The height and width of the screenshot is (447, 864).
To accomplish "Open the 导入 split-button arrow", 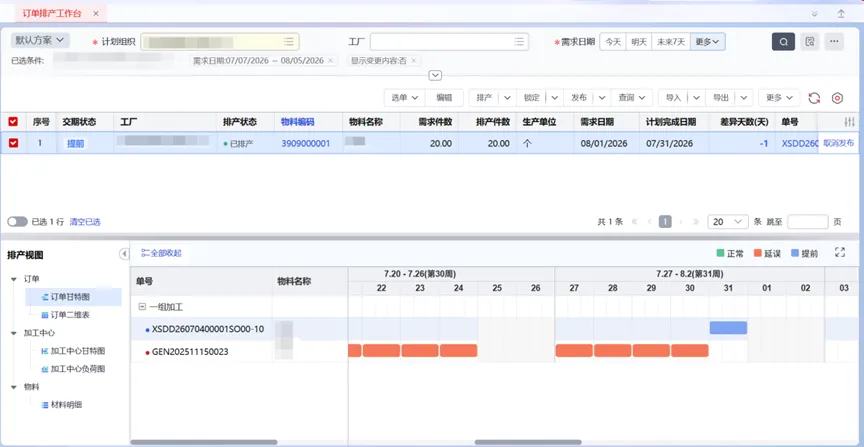I will (696, 98).
